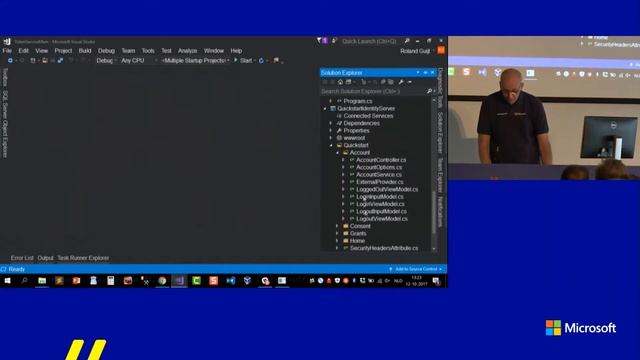Open the Windows Start button
This screenshot has width=640, height=360.
pos(7,281)
